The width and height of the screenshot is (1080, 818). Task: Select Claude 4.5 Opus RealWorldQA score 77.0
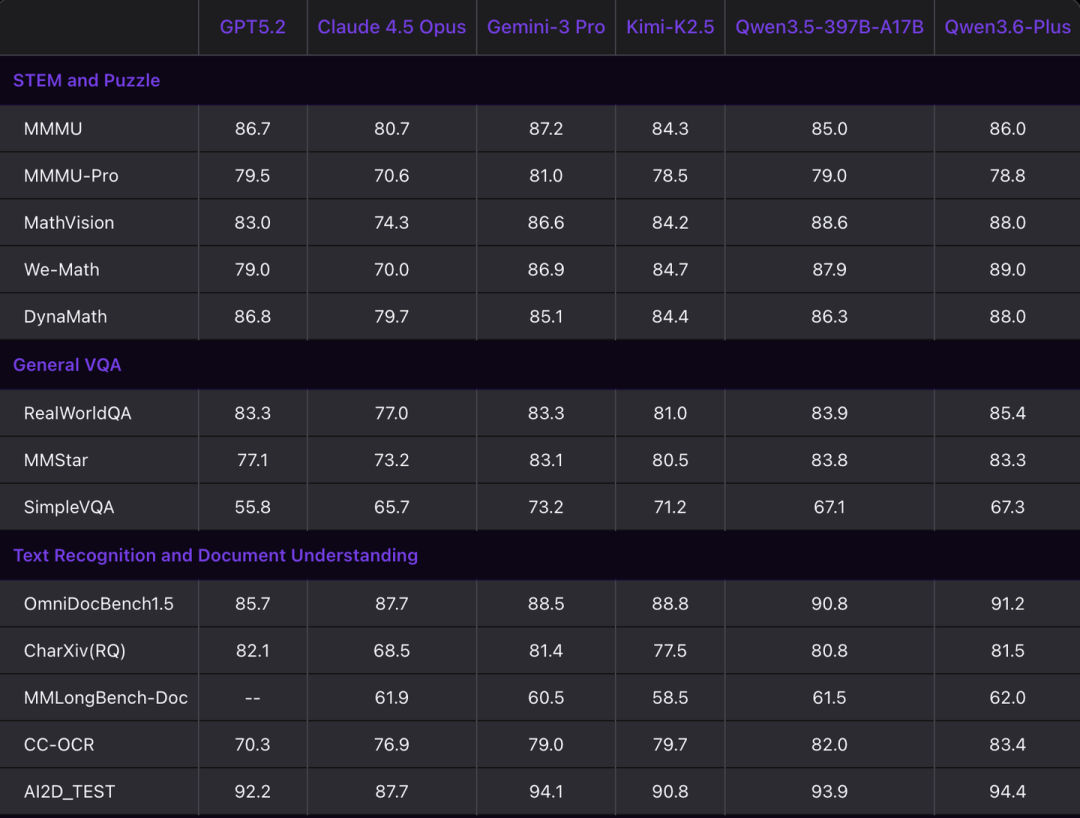tap(391, 413)
